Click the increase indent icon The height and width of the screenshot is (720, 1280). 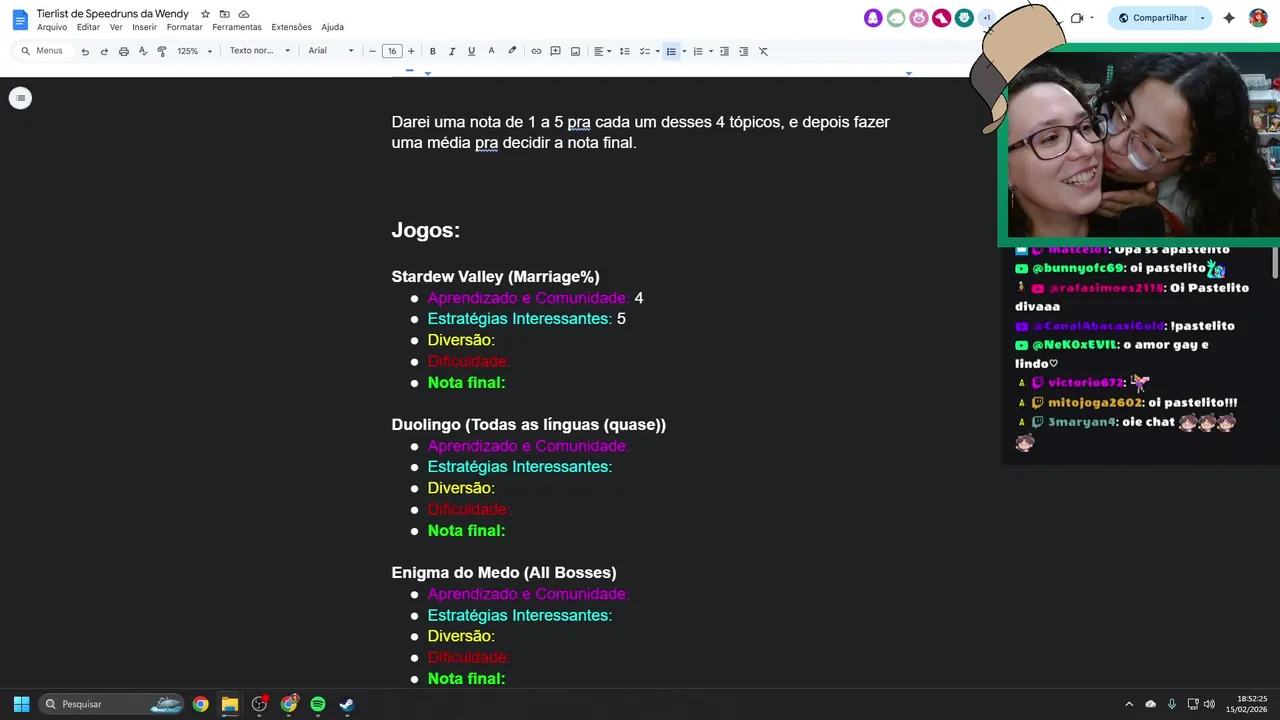point(743,51)
